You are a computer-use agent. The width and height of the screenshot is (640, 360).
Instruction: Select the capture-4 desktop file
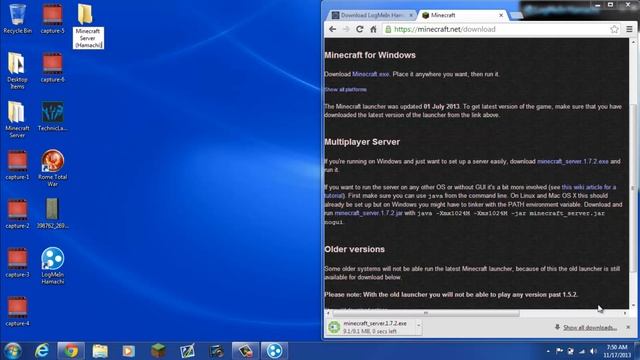17,311
